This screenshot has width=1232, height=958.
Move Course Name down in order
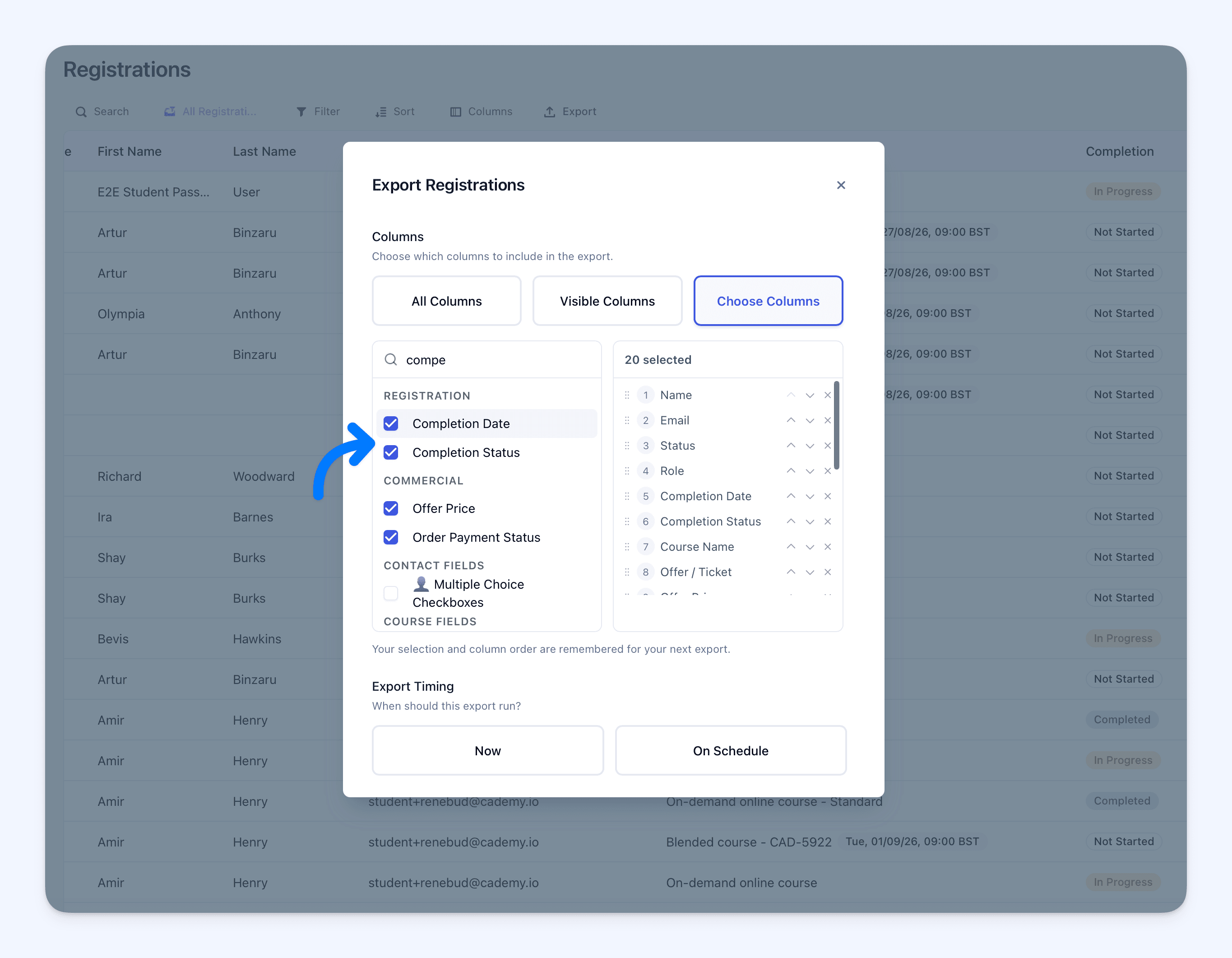(x=810, y=547)
